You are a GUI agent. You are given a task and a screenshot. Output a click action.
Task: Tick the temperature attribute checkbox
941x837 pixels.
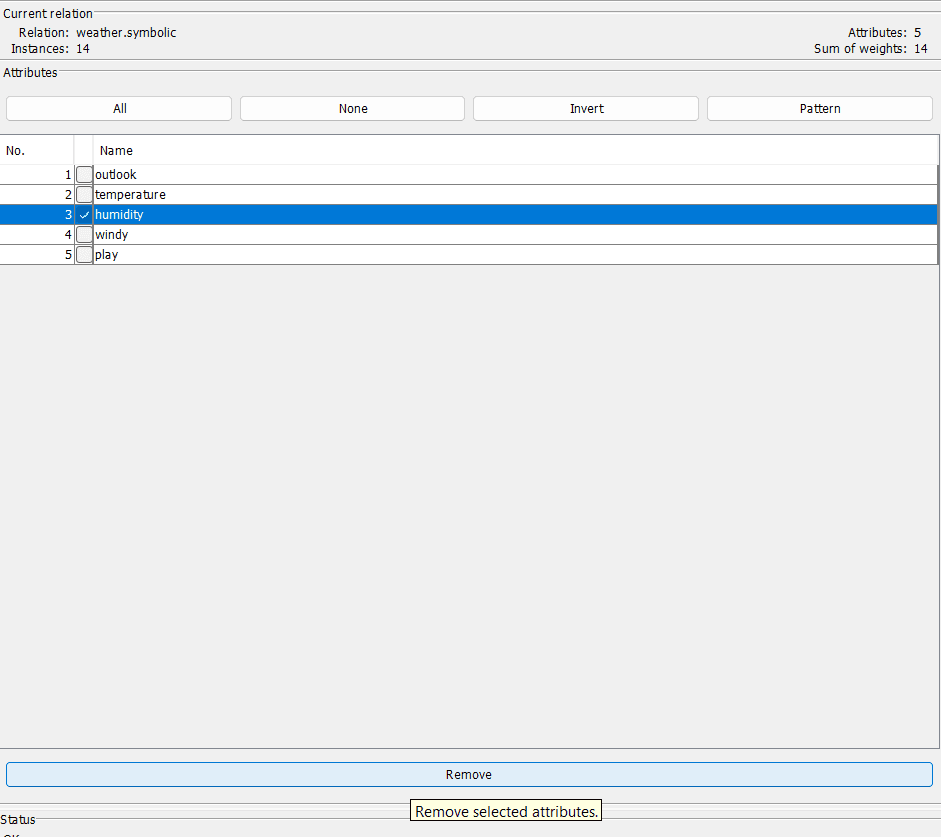(x=85, y=194)
